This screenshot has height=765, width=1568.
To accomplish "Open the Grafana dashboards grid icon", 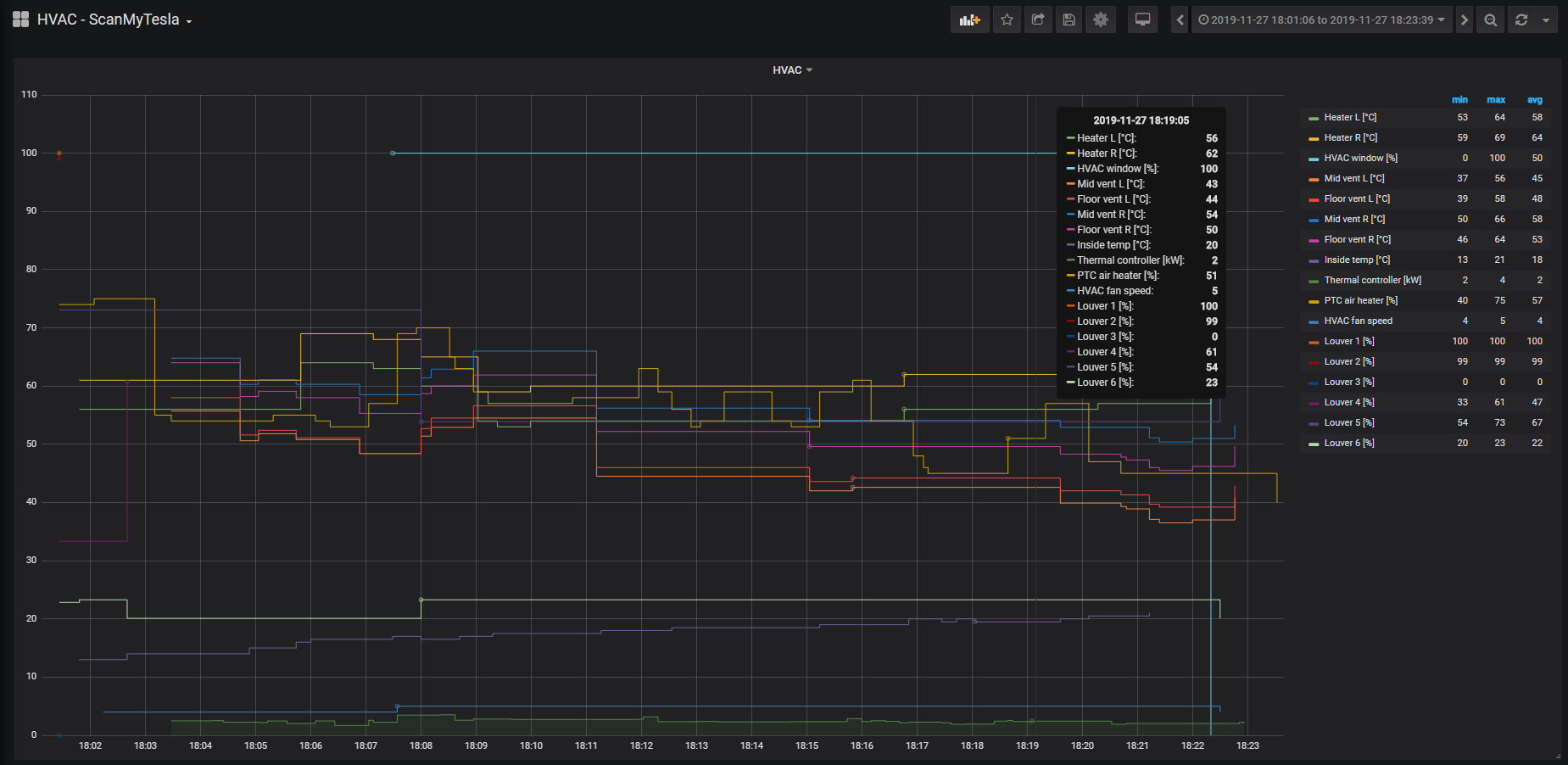I will click(x=20, y=20).
